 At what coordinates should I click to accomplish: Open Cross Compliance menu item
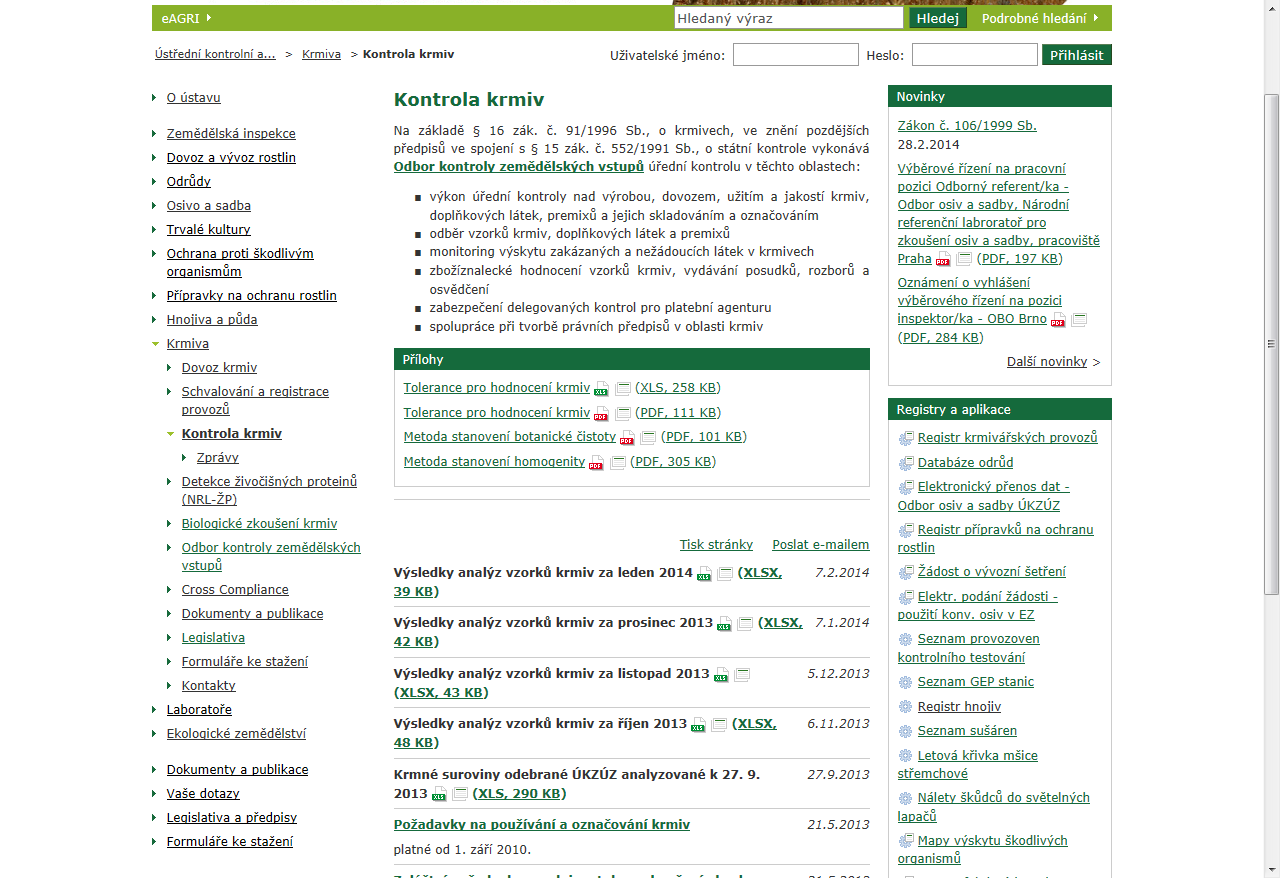[x=235, y=590]
